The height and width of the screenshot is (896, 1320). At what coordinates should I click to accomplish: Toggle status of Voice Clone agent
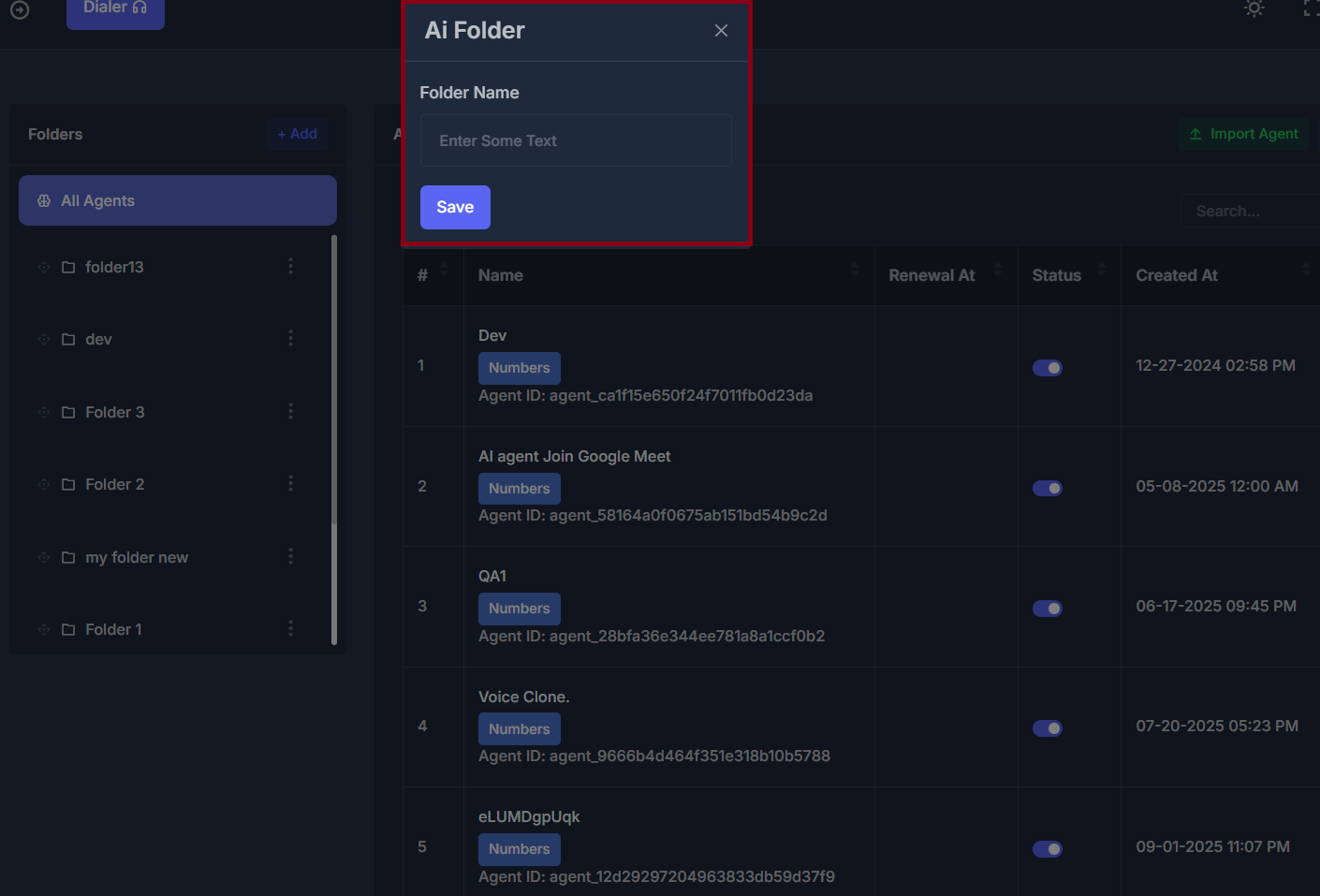[x=1047, y=727]
